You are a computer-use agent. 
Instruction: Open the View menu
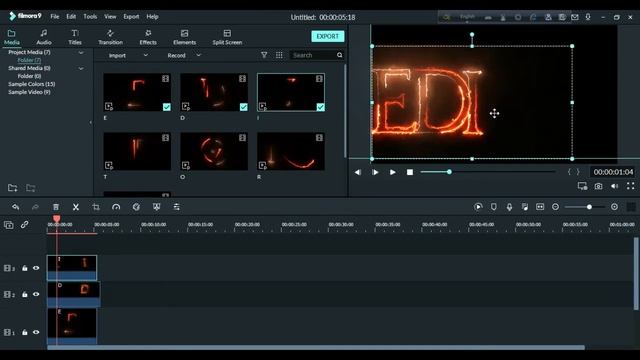pos(110,17)
